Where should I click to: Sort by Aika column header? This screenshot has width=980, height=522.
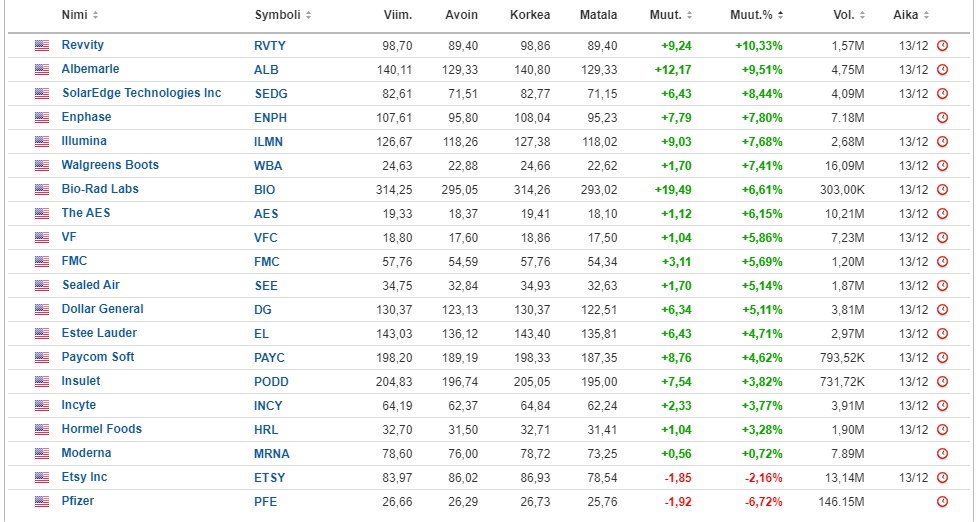click(911, 14)
